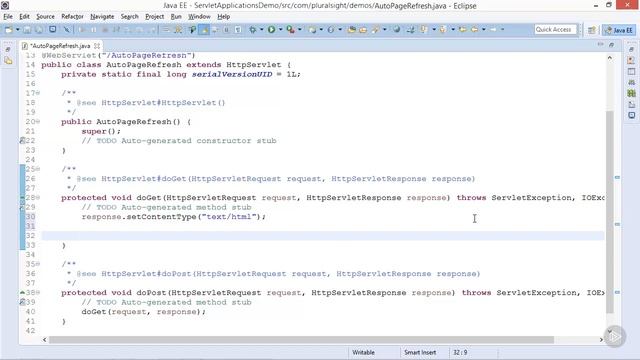Click the Save All toolbar icon
This screenshot has height=360, width=640.
pyautogui.click(x=39, y=30)
